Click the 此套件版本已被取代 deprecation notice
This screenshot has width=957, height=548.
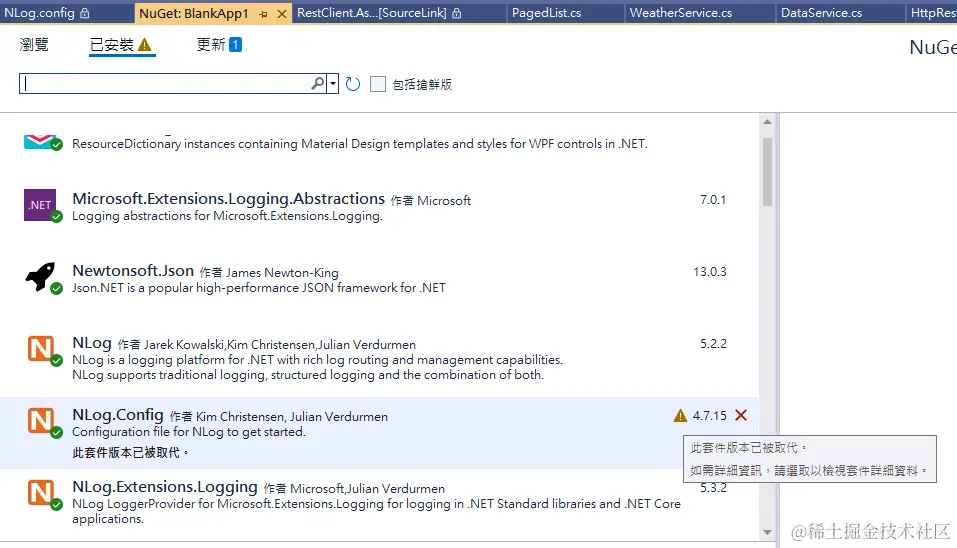click(x=130, y=453)
